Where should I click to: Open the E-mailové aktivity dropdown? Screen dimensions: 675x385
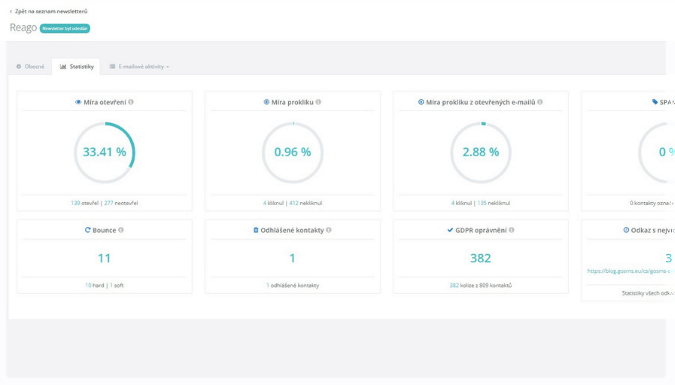pyautogui.click(x=139, y=66)
